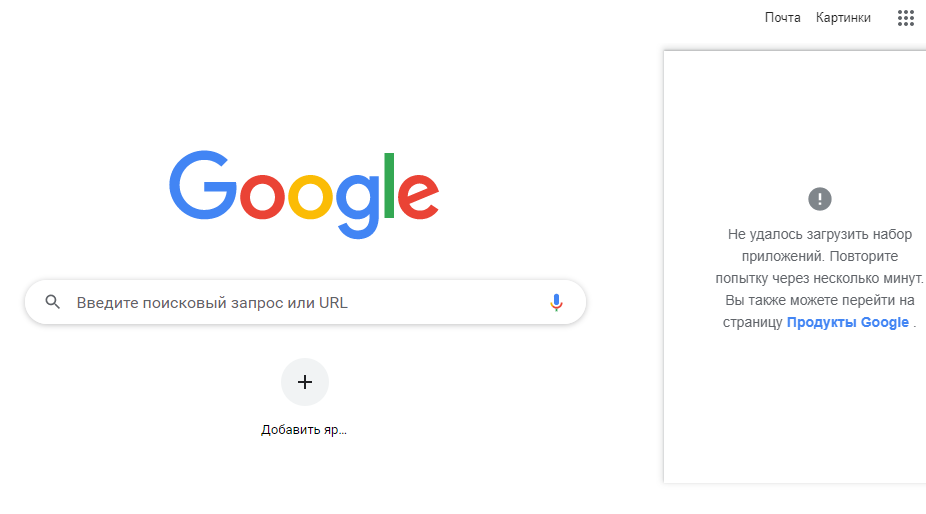This screenshot has width=926, height=514.
Task: Click the red letter e in Google logo
Action: pos(419,197)
